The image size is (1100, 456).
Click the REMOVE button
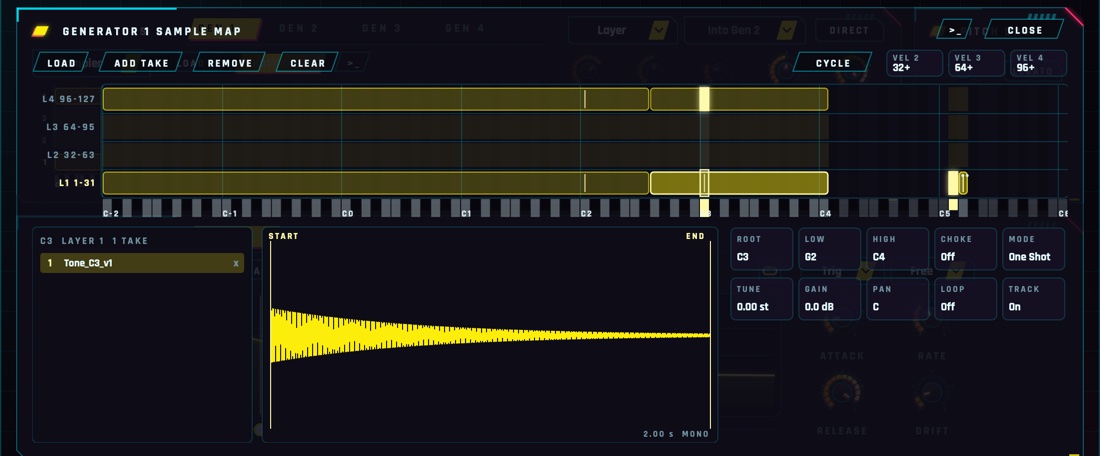[x=229, y=63]
